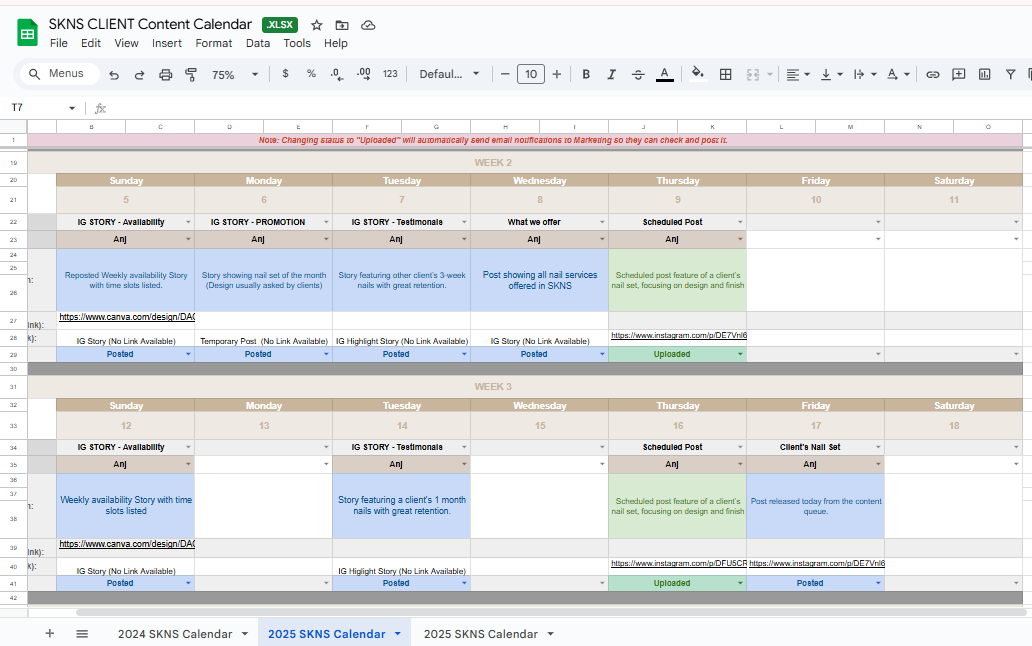Open Instagram link in Thursday Week 2

678,336
